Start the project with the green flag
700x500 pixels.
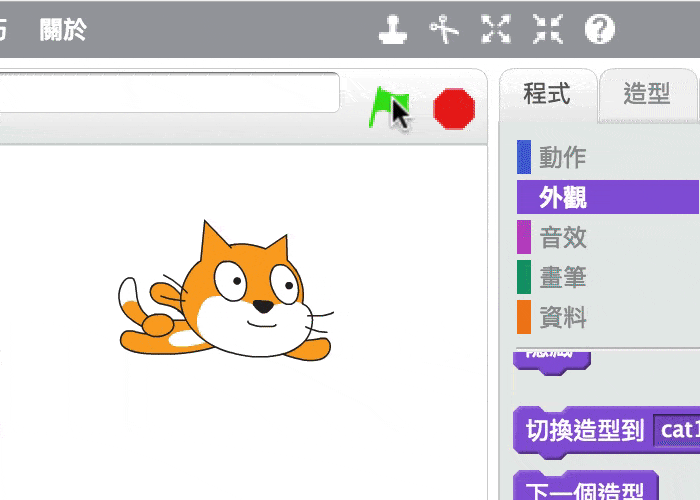pos(388,107)
